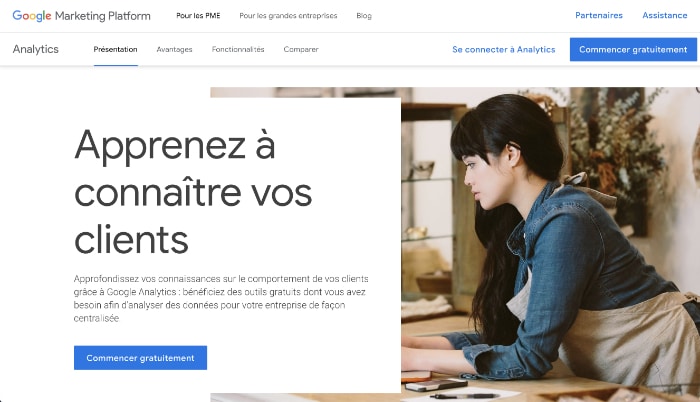Switch to the Fonctionnalités tab

pos(238,49)
